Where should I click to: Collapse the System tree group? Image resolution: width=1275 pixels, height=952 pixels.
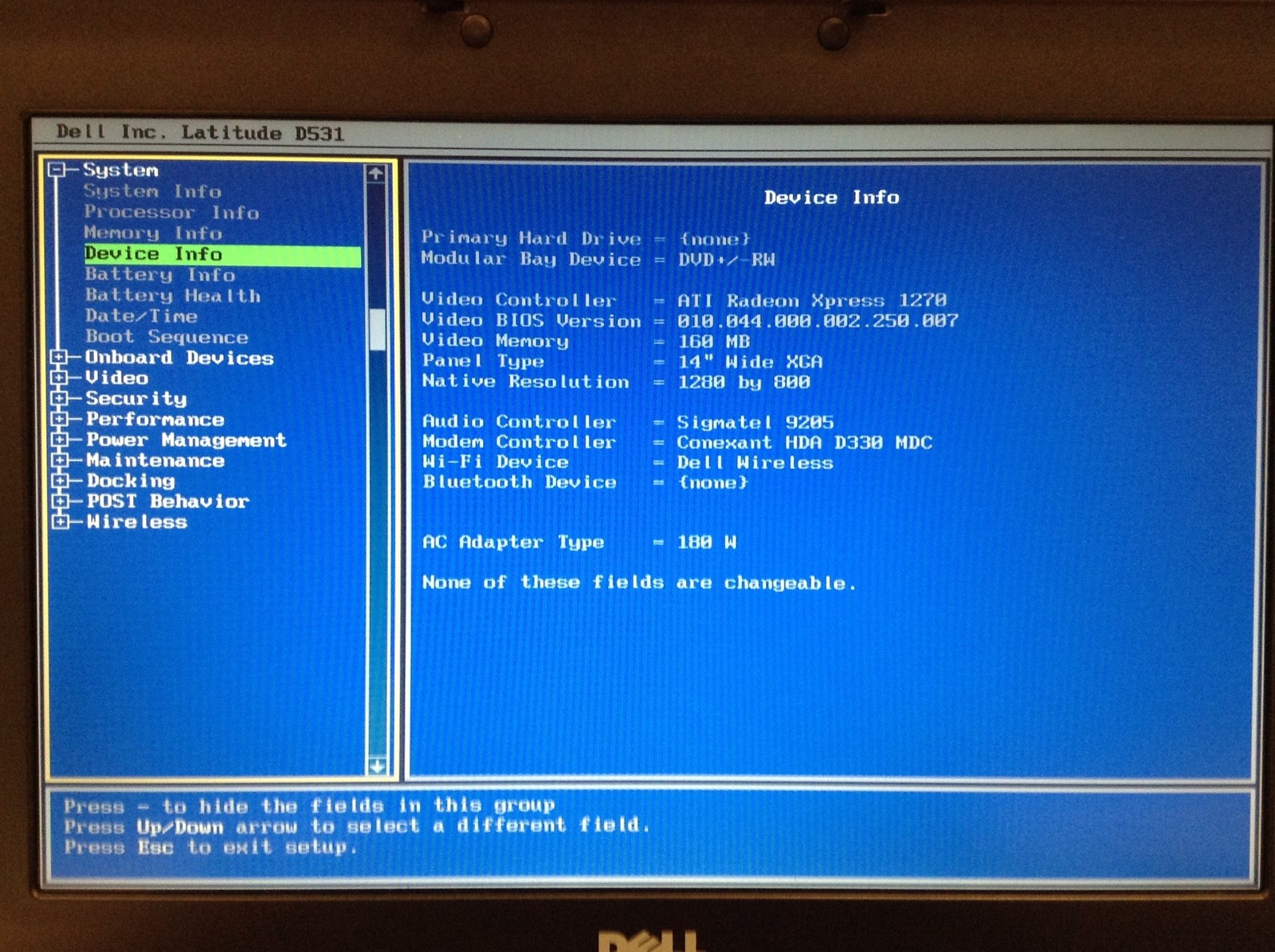tap(56, 170)
